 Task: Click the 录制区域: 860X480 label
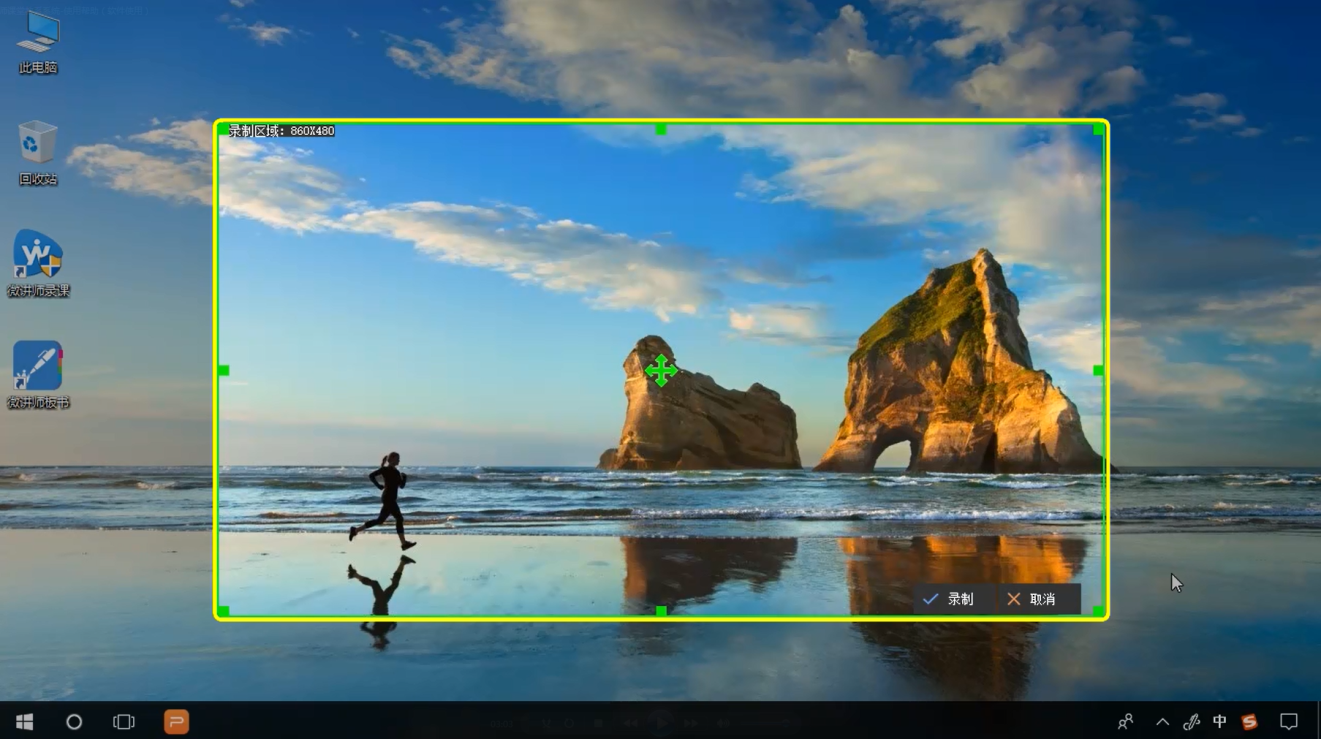(281, 131)
